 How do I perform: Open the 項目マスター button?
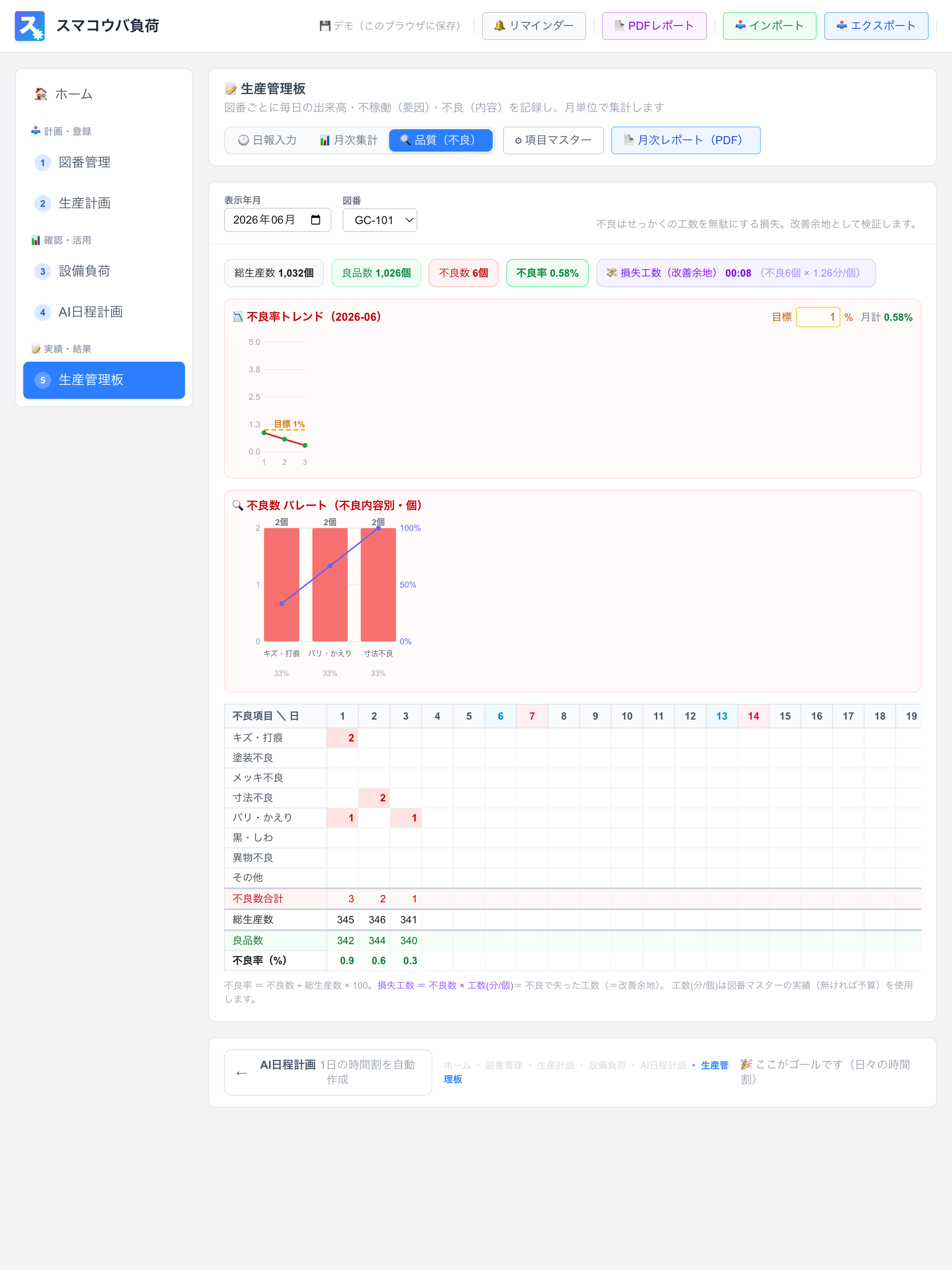[x=553, y=140]
